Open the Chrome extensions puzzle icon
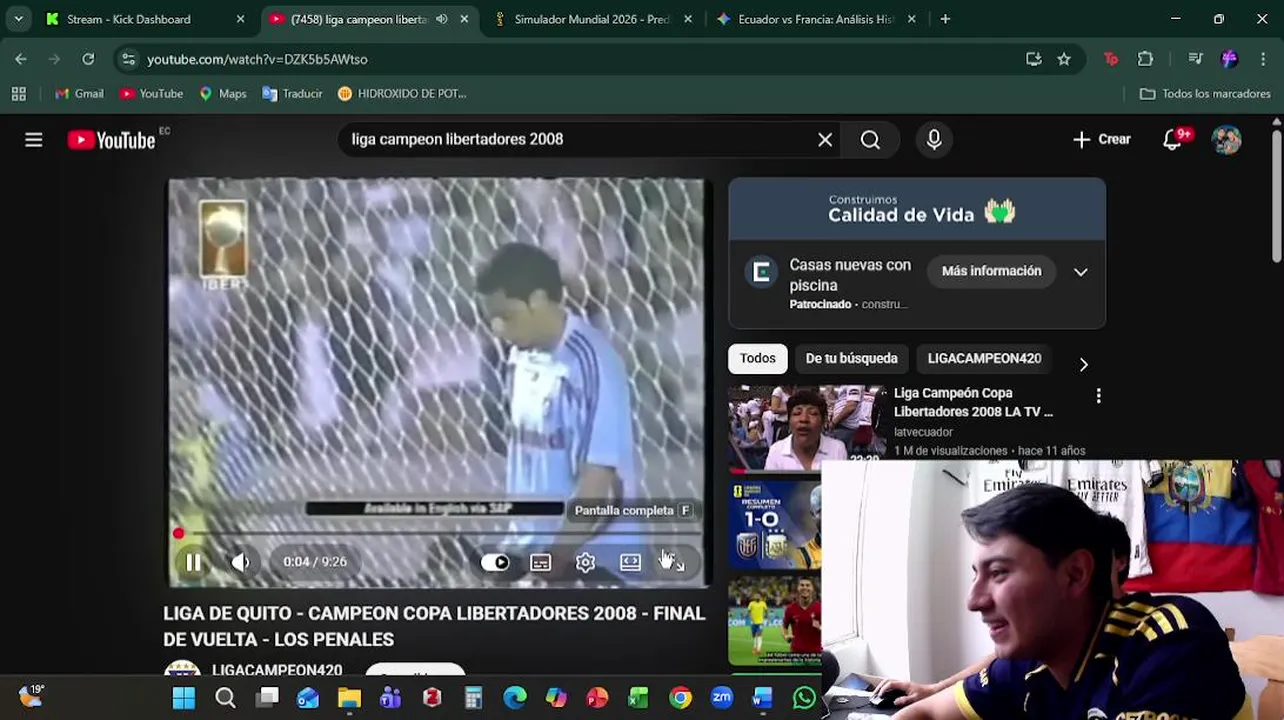Image resolution: width=1284 pixels, height=720 pixels. [x=1146, y=59]
